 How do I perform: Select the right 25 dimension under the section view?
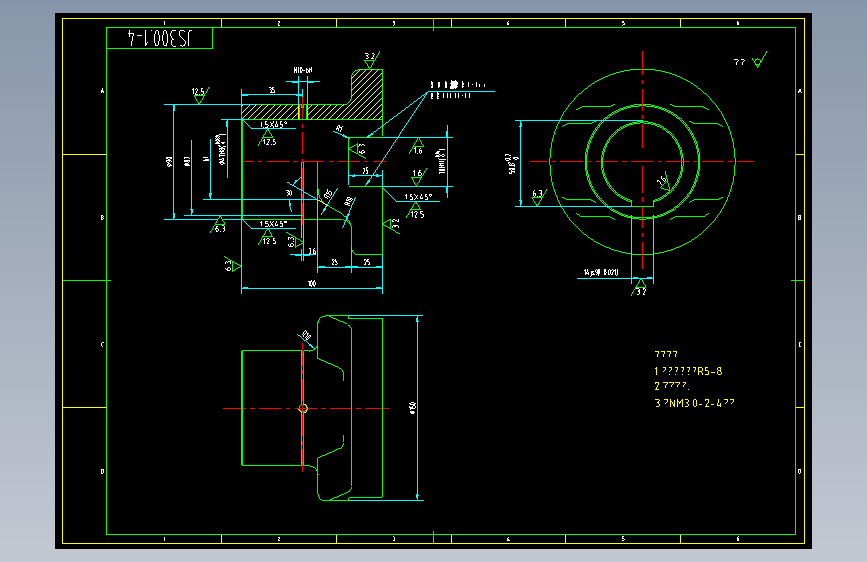(x=367, y=262)
